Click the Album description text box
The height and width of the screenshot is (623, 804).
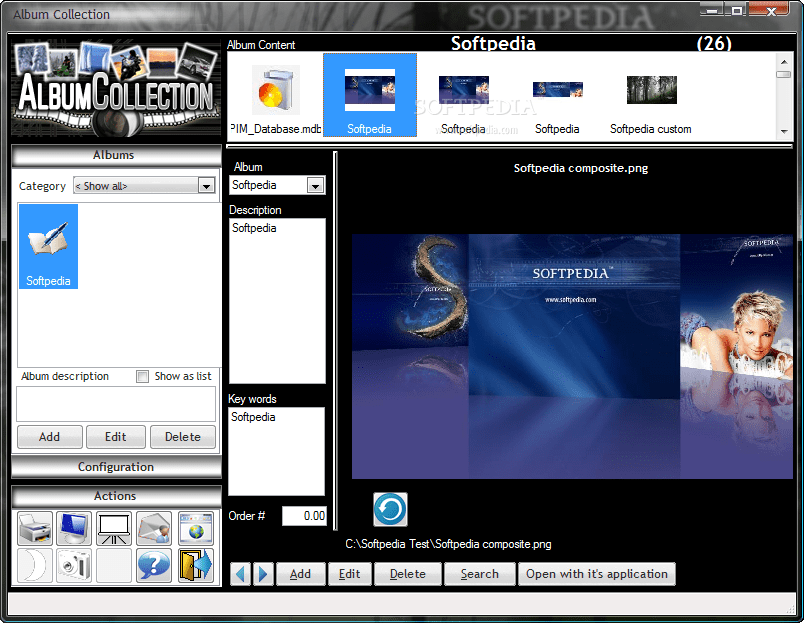pyautogui.click(x=116, y=404)
